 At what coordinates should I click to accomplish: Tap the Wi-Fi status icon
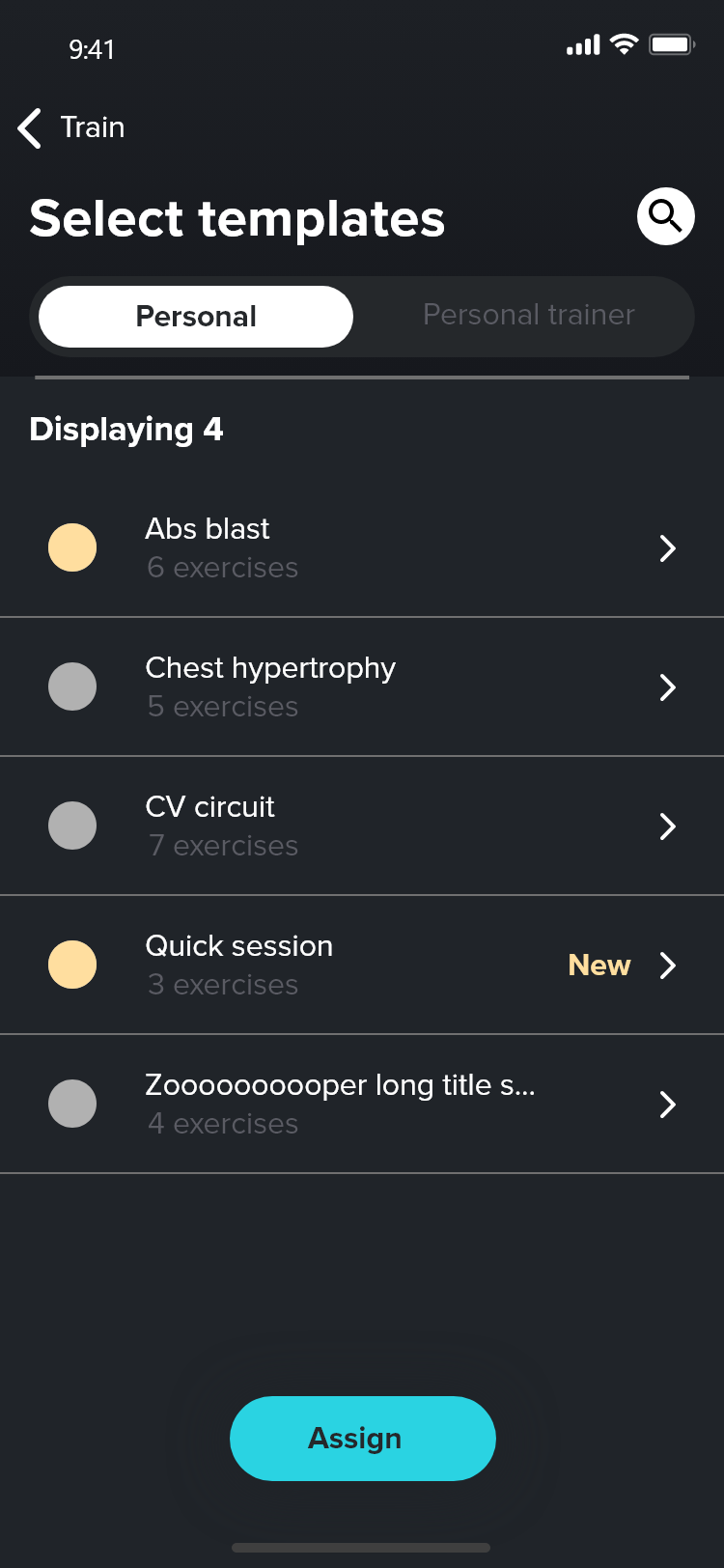[x=625, y=44]
